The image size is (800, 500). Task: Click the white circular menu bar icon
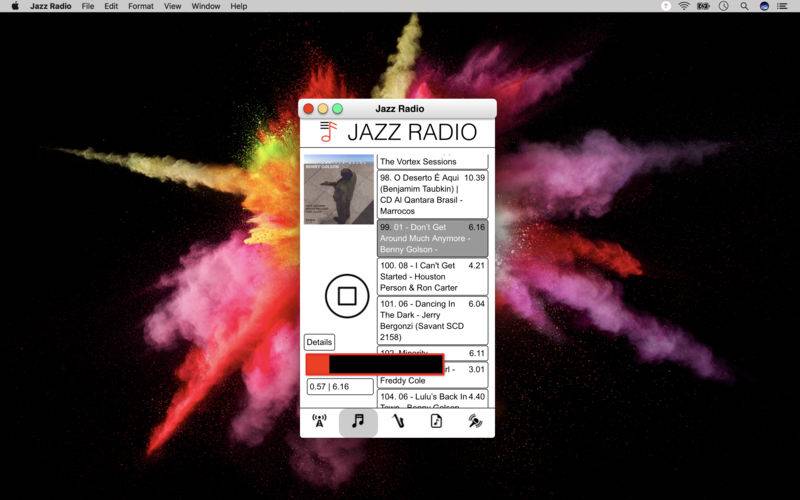(666, 6)
